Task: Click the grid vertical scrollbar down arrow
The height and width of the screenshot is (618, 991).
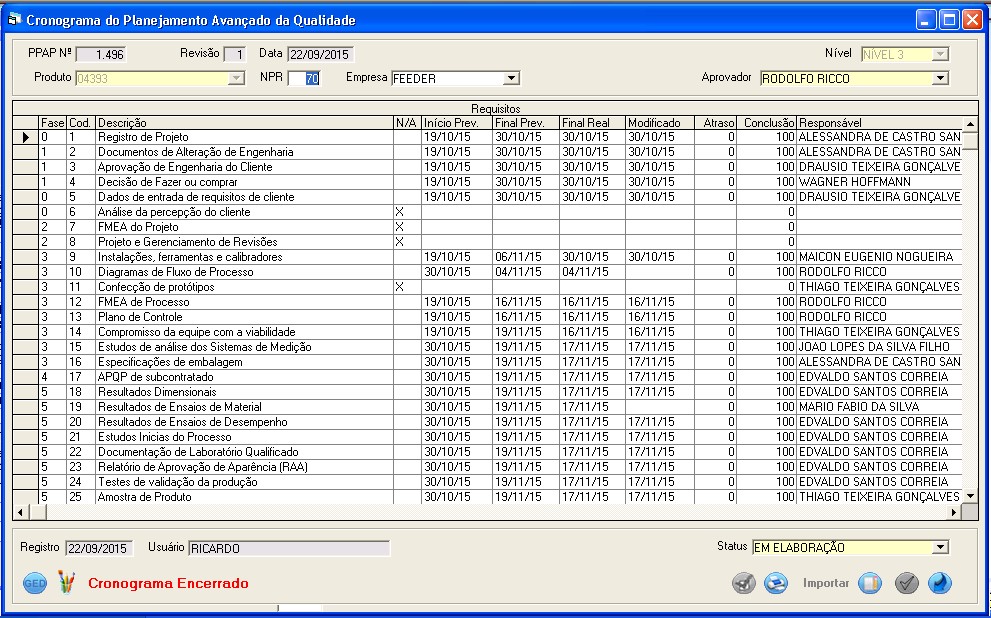Action: tap(970, 497)
